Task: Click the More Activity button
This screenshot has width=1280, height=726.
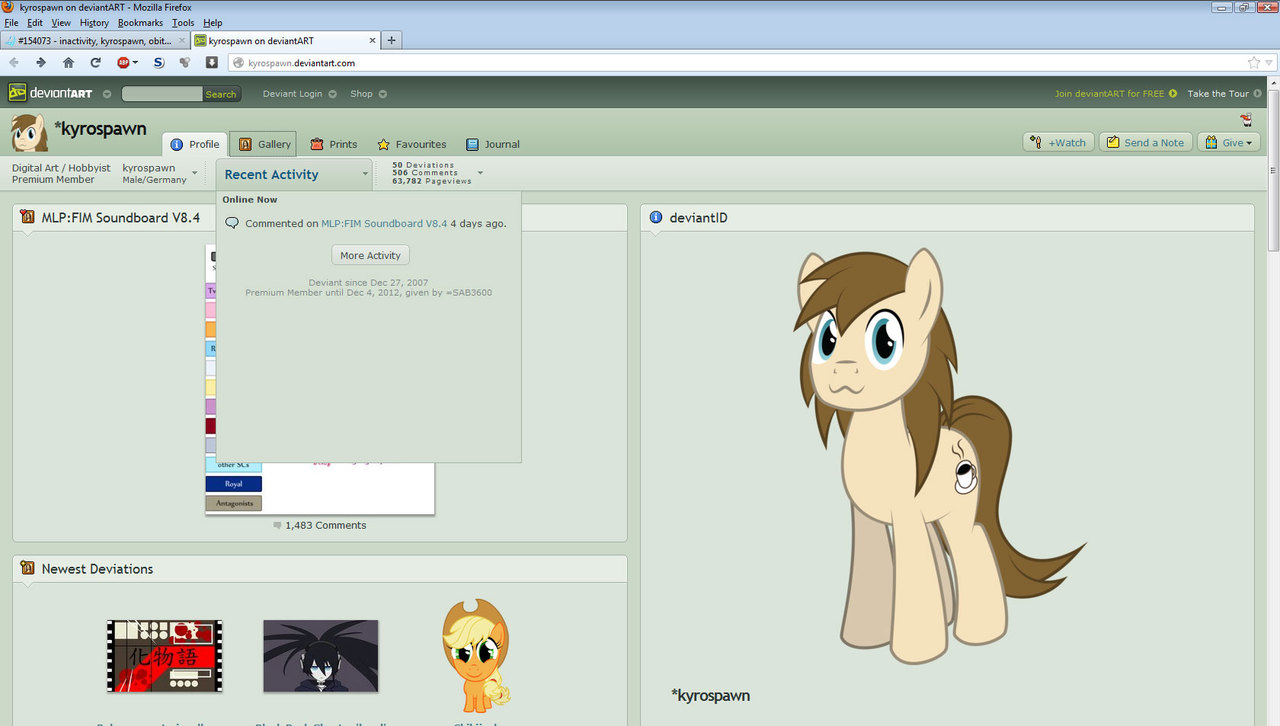Action: coord(370,255)
